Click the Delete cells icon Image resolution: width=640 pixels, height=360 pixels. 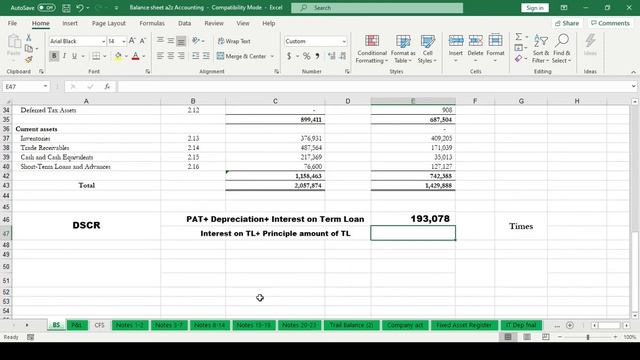click(x=475, y=41)
